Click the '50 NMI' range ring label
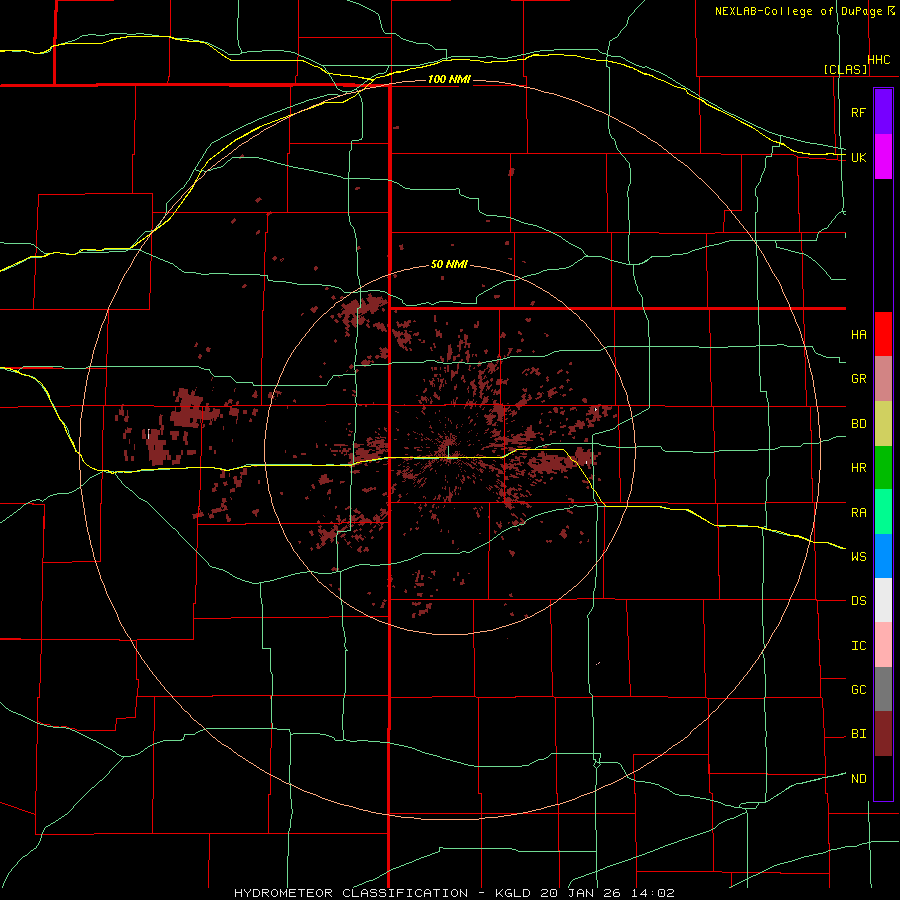The image size is (900, 900). click(x=449, y=264)
